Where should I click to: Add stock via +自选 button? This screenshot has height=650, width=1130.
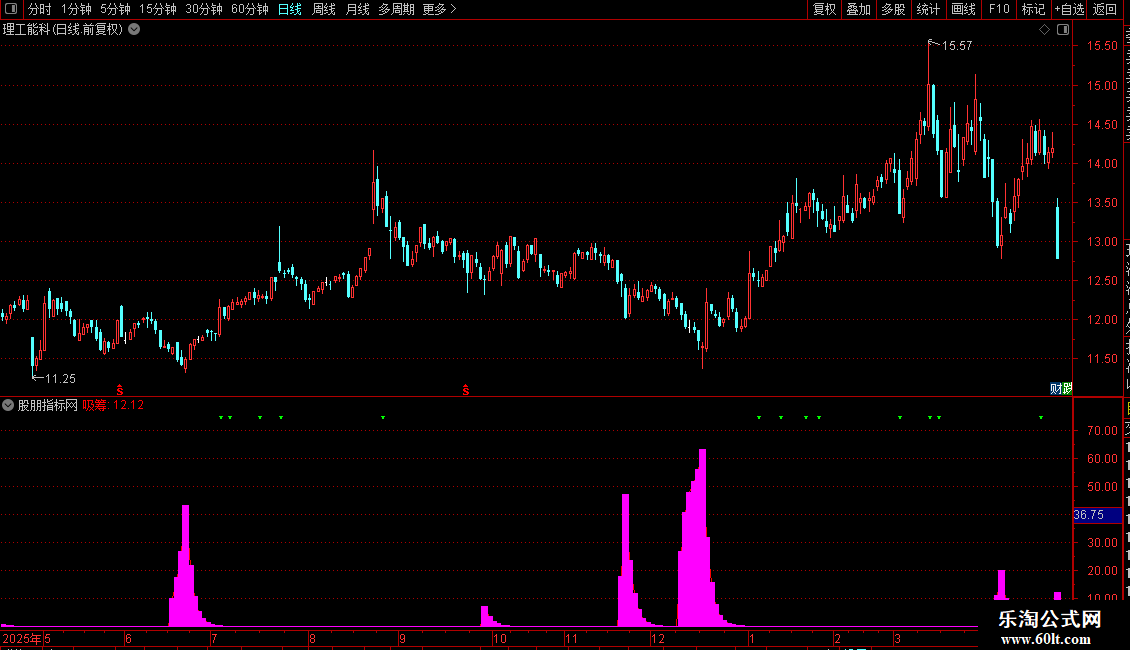pyautogui.click(x=1069, y=9)
